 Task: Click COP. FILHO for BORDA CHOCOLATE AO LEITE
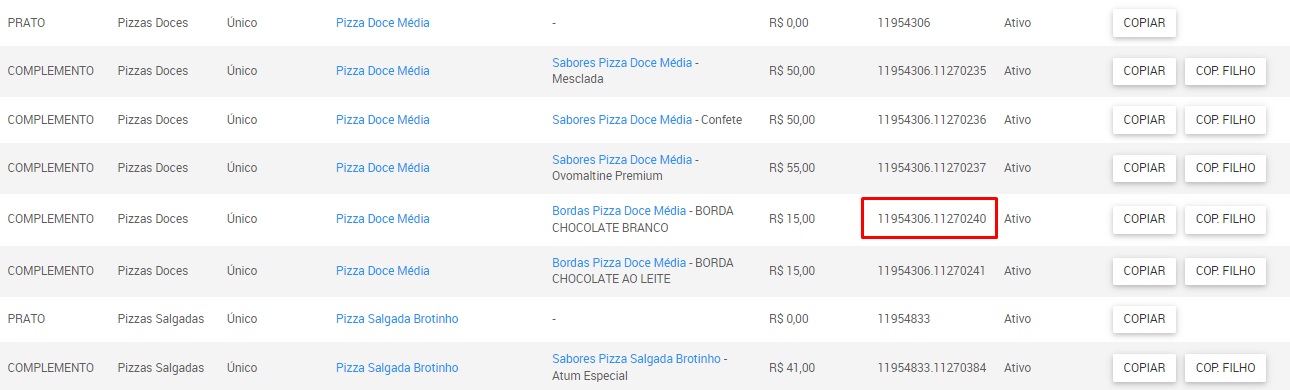point(1225,271)
